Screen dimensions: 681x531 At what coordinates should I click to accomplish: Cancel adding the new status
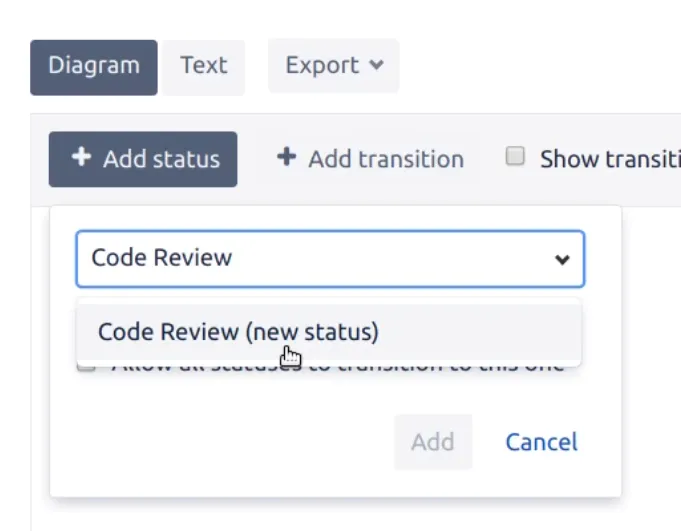[541, 442]
